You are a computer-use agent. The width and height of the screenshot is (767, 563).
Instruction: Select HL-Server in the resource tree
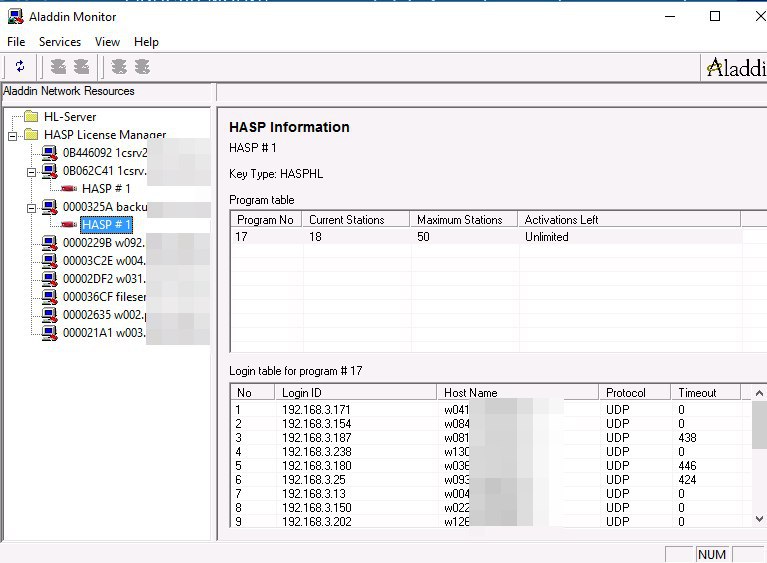(70, 117)
